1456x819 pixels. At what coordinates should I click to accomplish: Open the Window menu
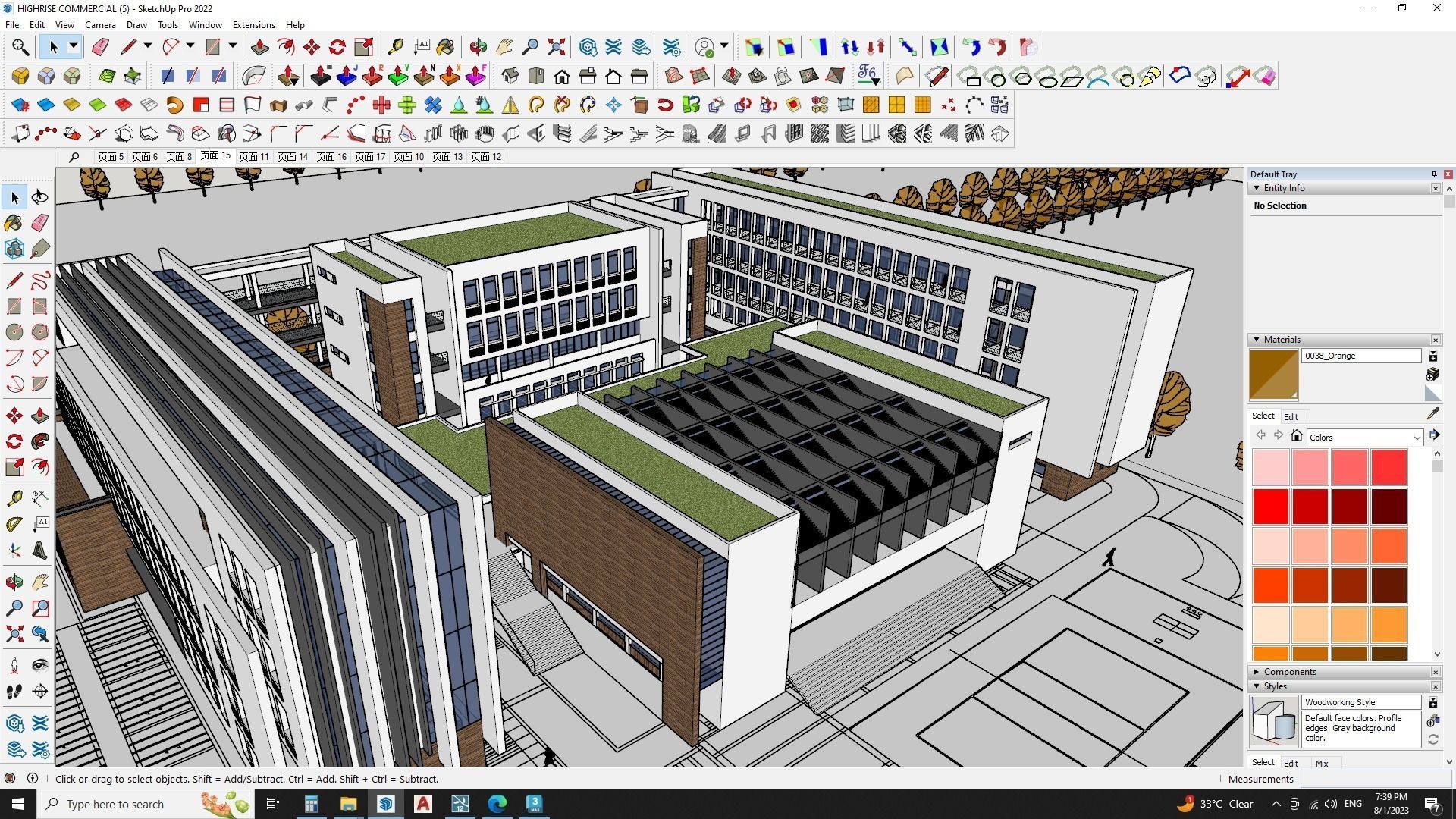pyautogui.click(x=205, y=25)
